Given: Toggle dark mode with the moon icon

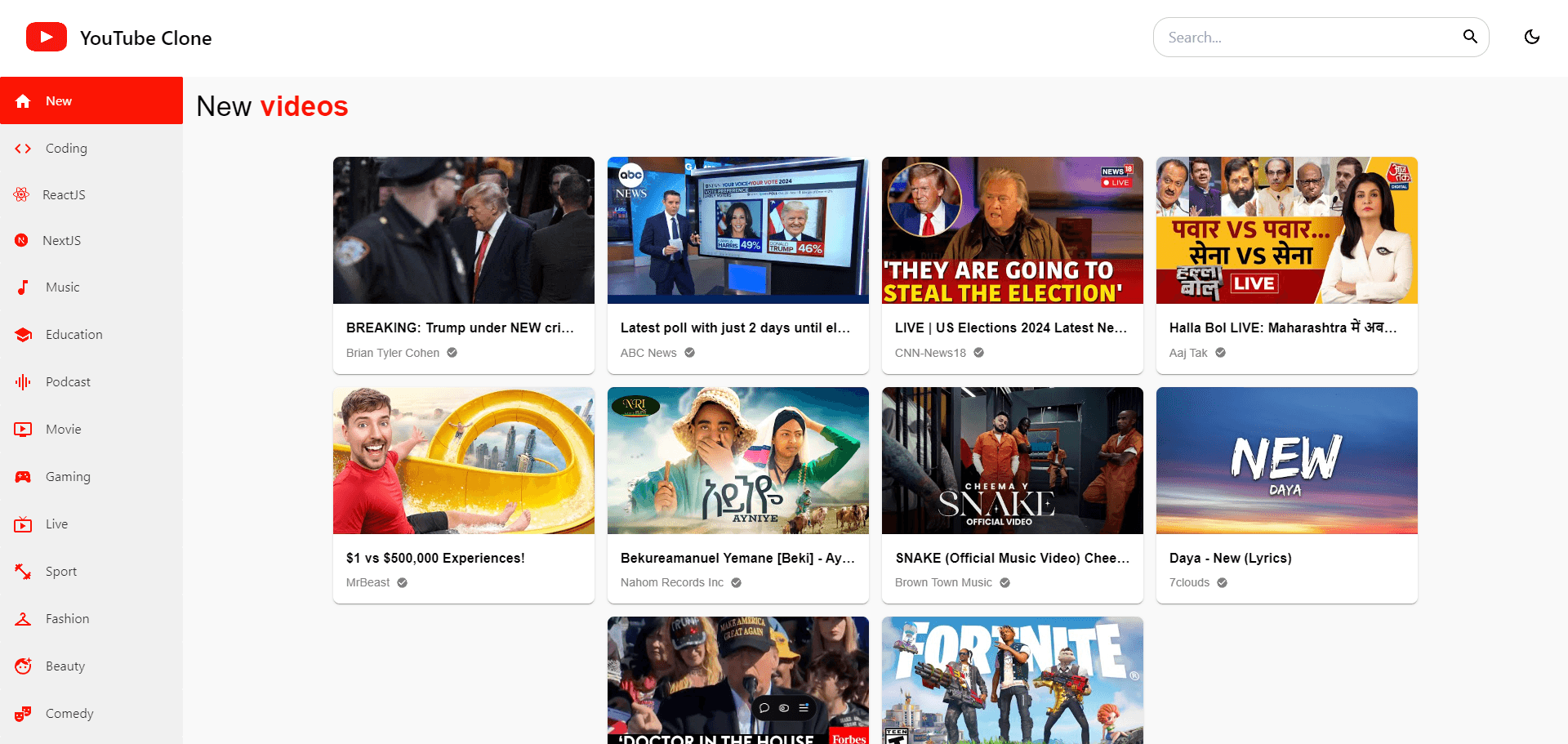Looking at the screenshot, I should click(1532, 37).
